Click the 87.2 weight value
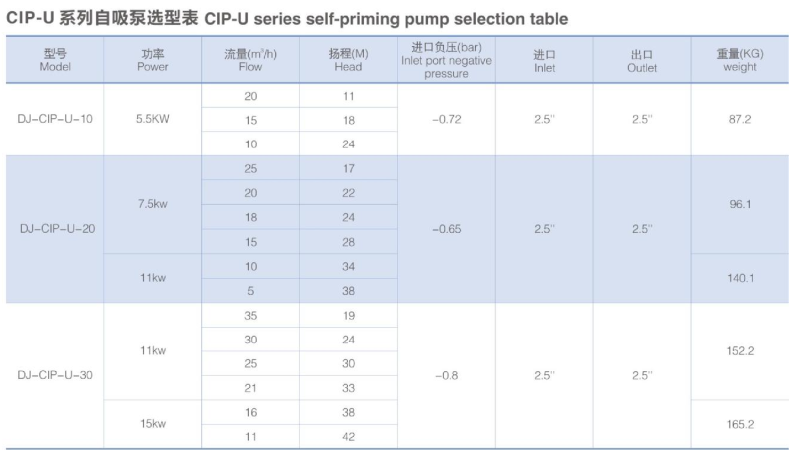Viewport: 789px width, 450px height. click(x=740, y=119)
